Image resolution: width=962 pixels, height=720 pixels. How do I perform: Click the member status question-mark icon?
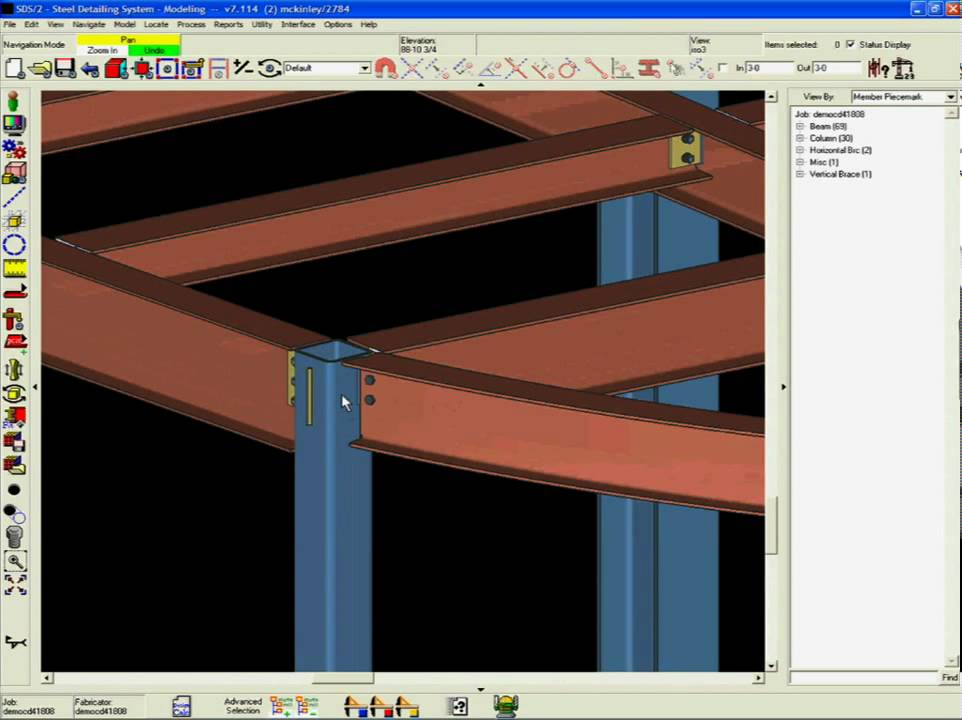click(879, 68)
